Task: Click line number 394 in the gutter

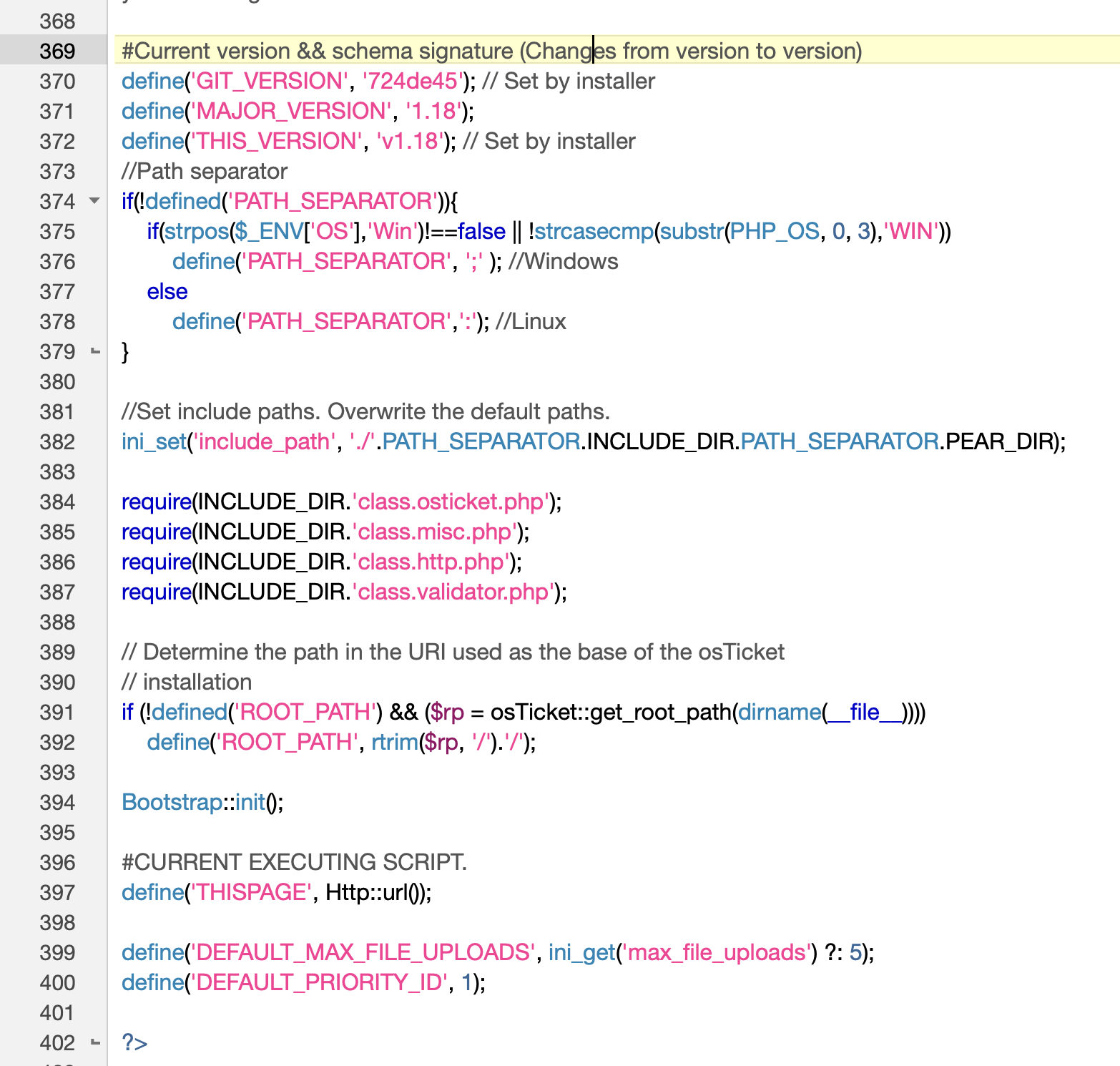Action: pos(57,802)
